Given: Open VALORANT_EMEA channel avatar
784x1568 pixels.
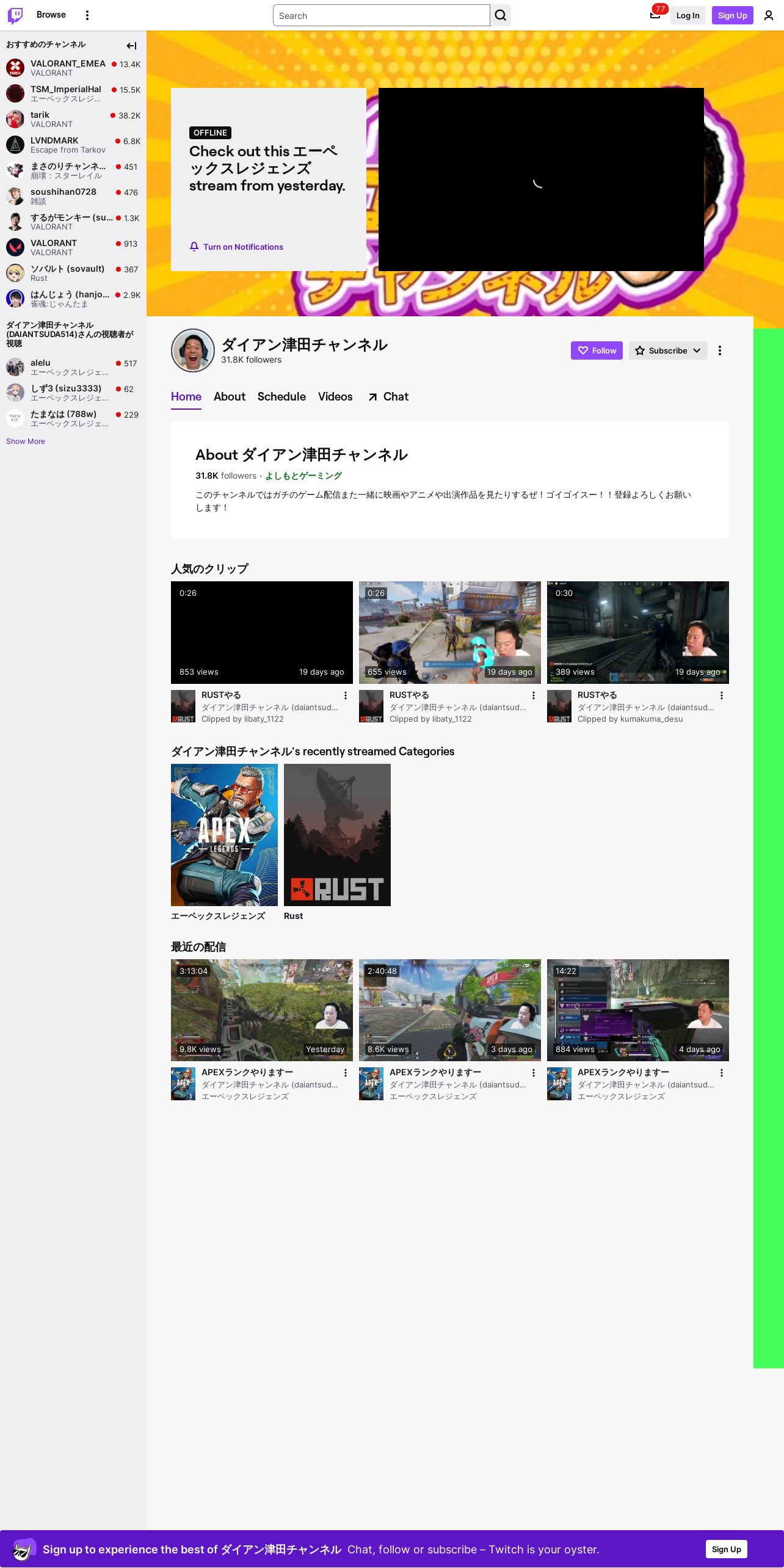Looking at the screenshot, I should pos(15,68).
